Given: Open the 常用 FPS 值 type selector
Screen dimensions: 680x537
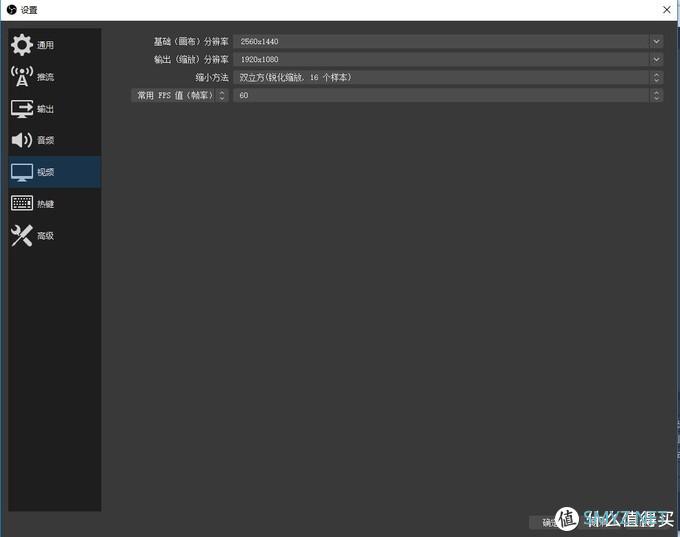Looking at the screenshot, I should pyautogui.click(x=180, y=95).
